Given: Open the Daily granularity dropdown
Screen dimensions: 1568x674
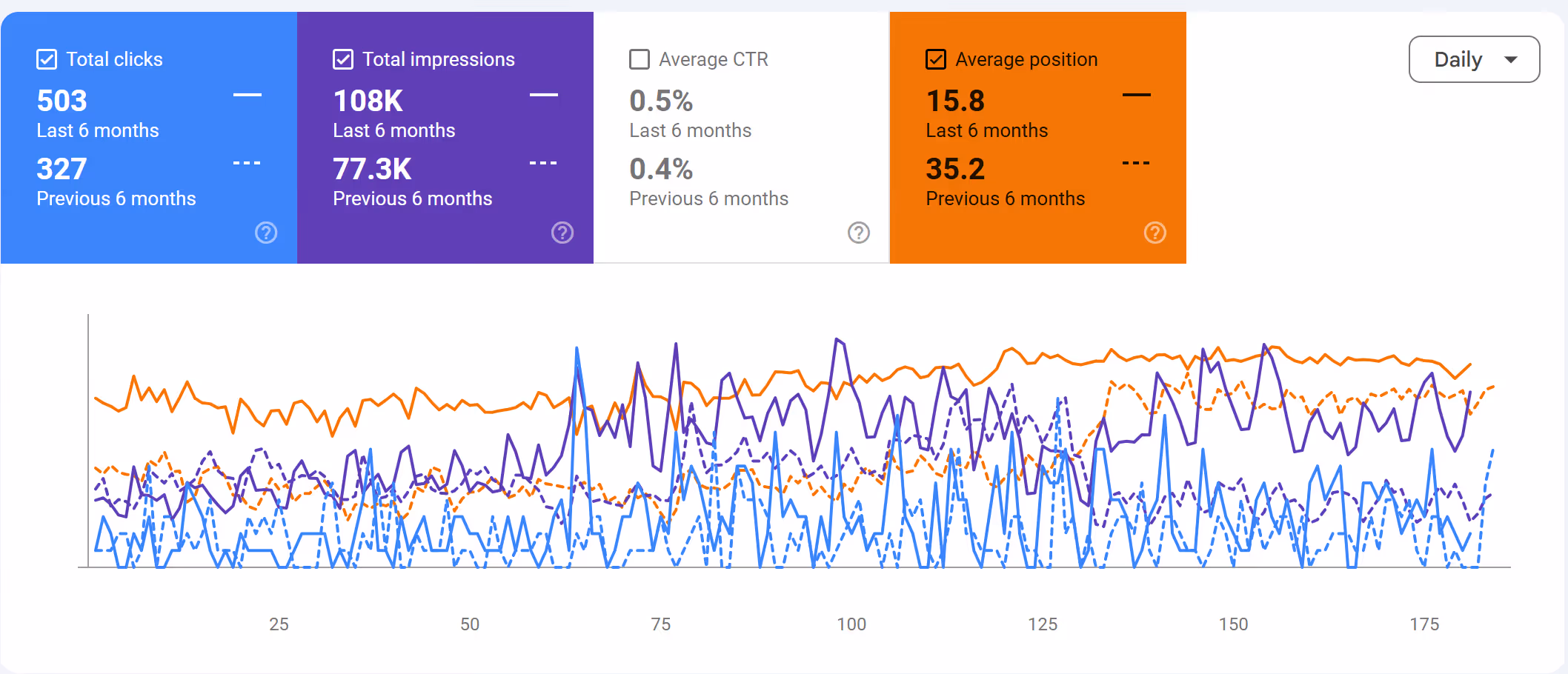Looking at the screenshot, I should [1475, 59].
